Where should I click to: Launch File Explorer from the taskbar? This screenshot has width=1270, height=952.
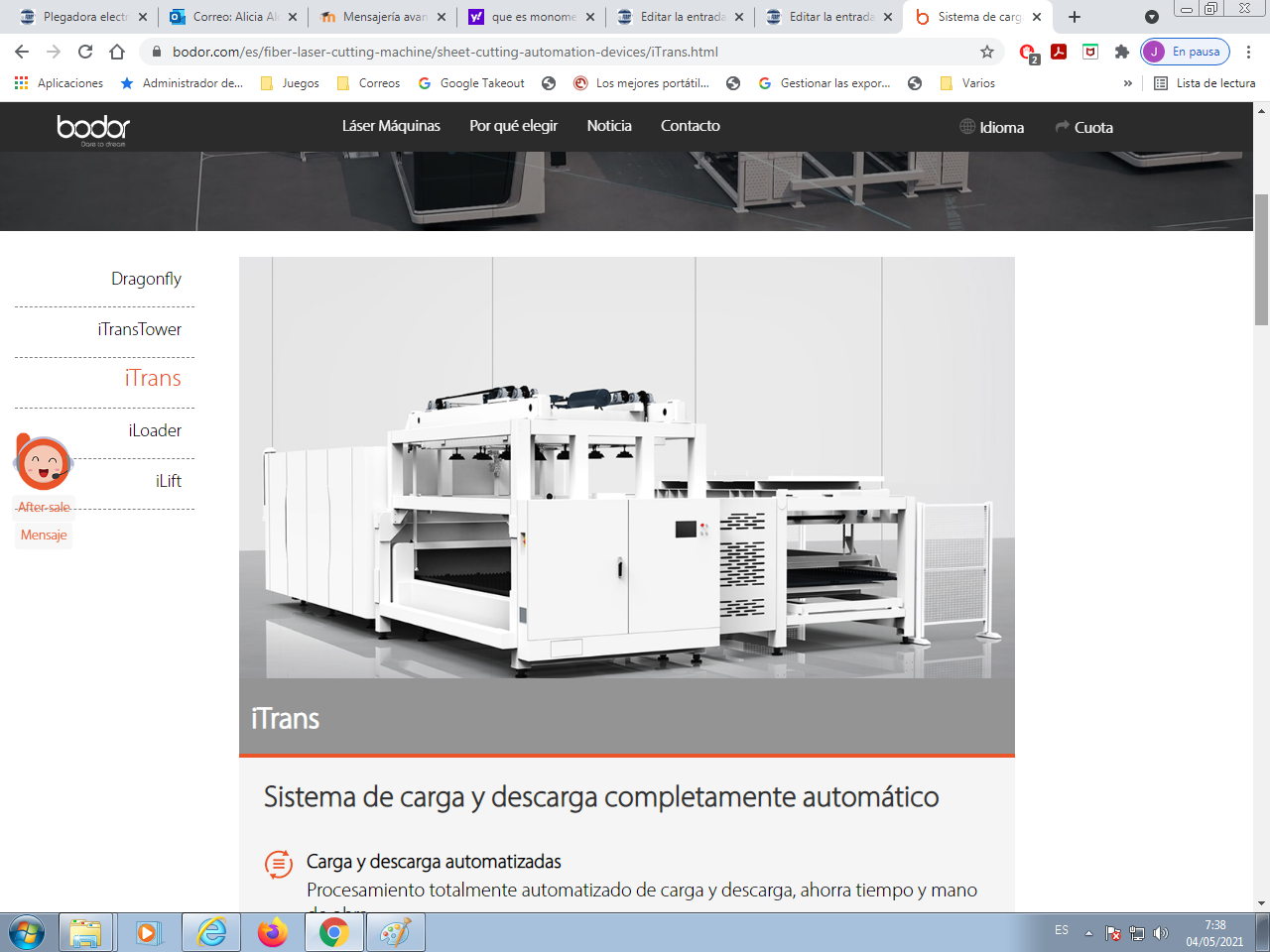(x=85, y=933)
